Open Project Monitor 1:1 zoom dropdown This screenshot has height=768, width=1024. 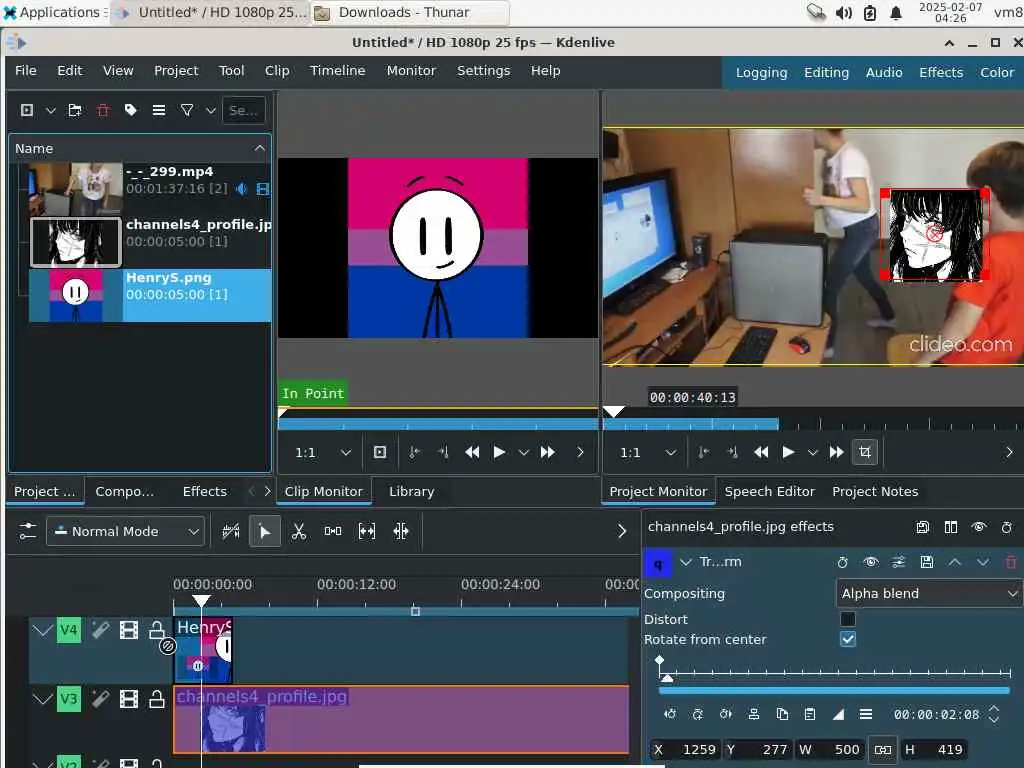point(647,452)
